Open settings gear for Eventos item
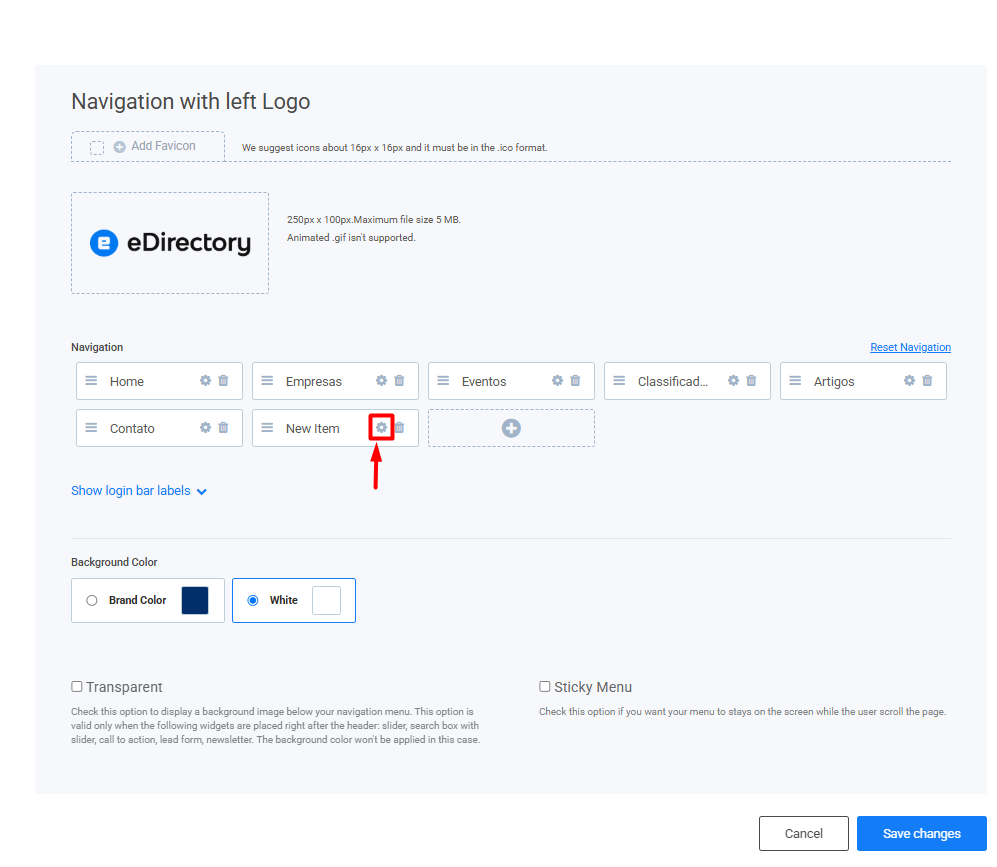 click(x=558, y=381)
